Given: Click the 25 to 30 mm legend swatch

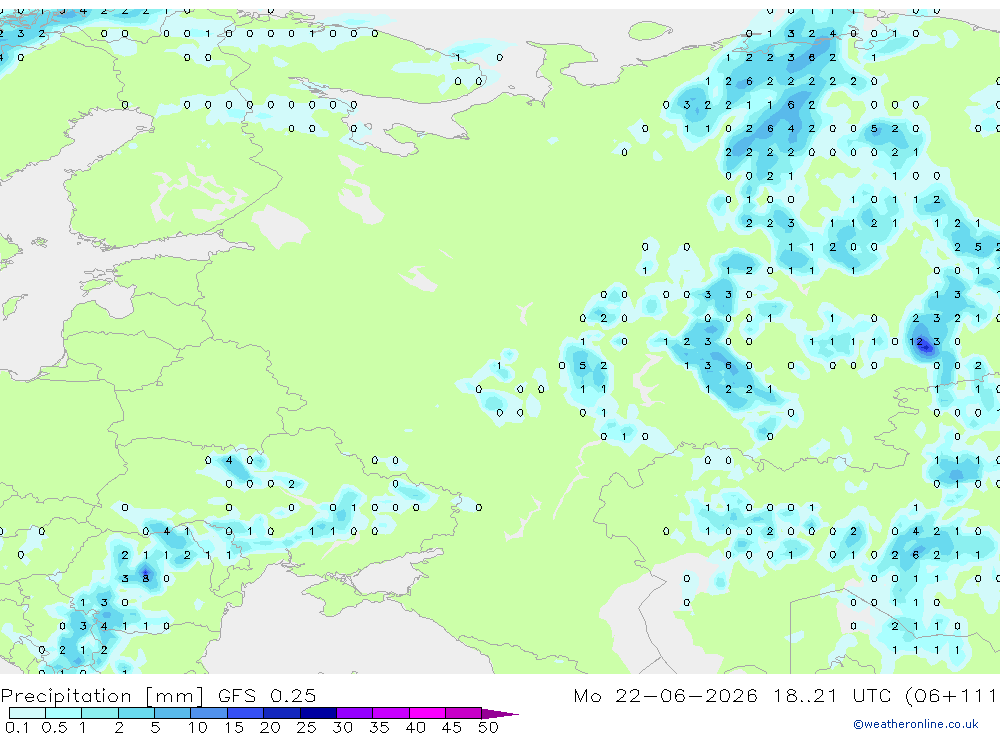Looking at the screenshot, I should point(318,713).
